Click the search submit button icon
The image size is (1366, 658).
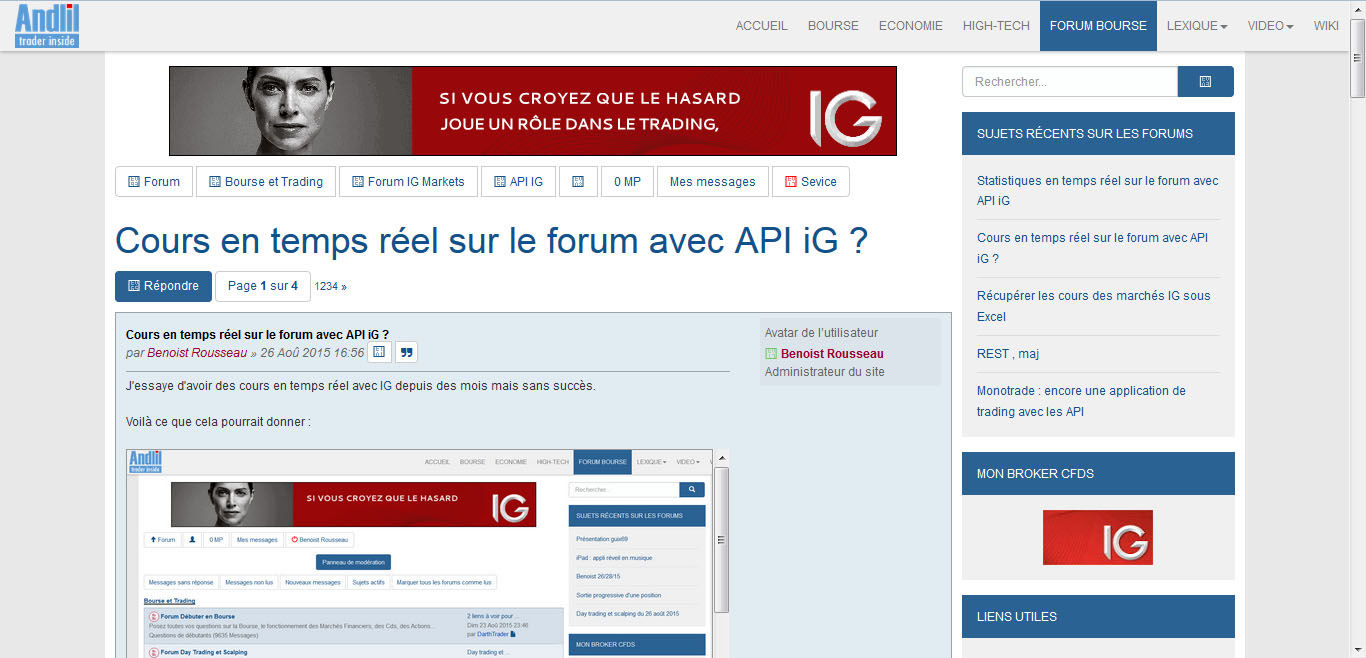[x=1205, y=82]
